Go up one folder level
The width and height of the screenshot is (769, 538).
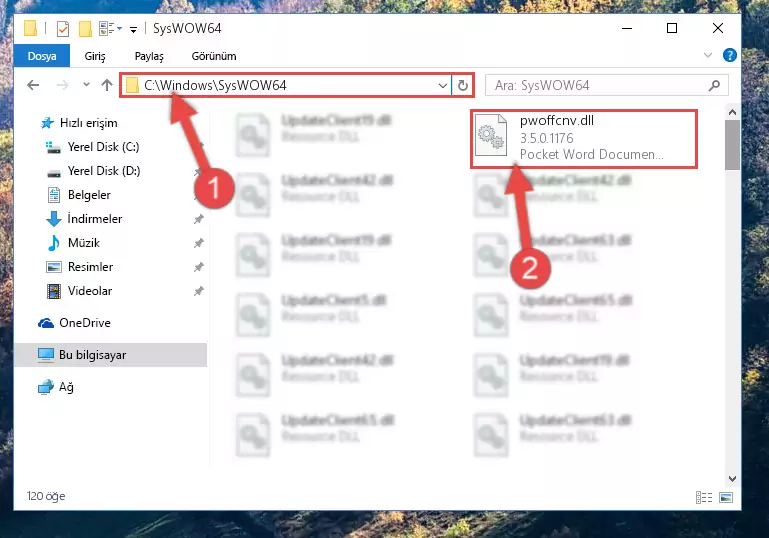pos(106,85)
